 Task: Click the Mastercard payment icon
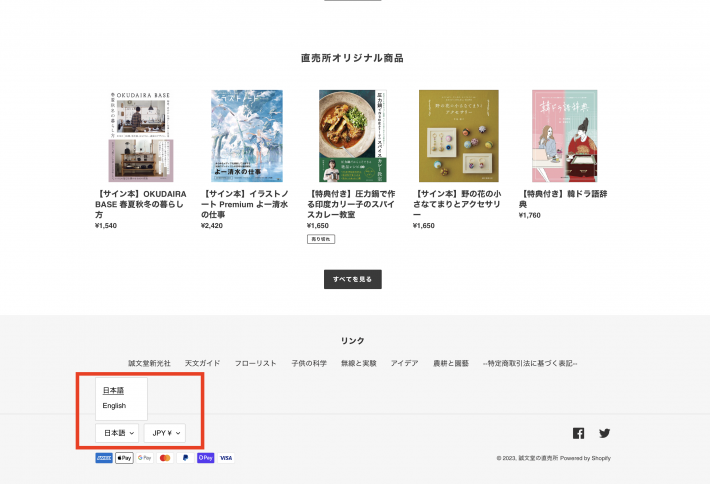(165, 458)
